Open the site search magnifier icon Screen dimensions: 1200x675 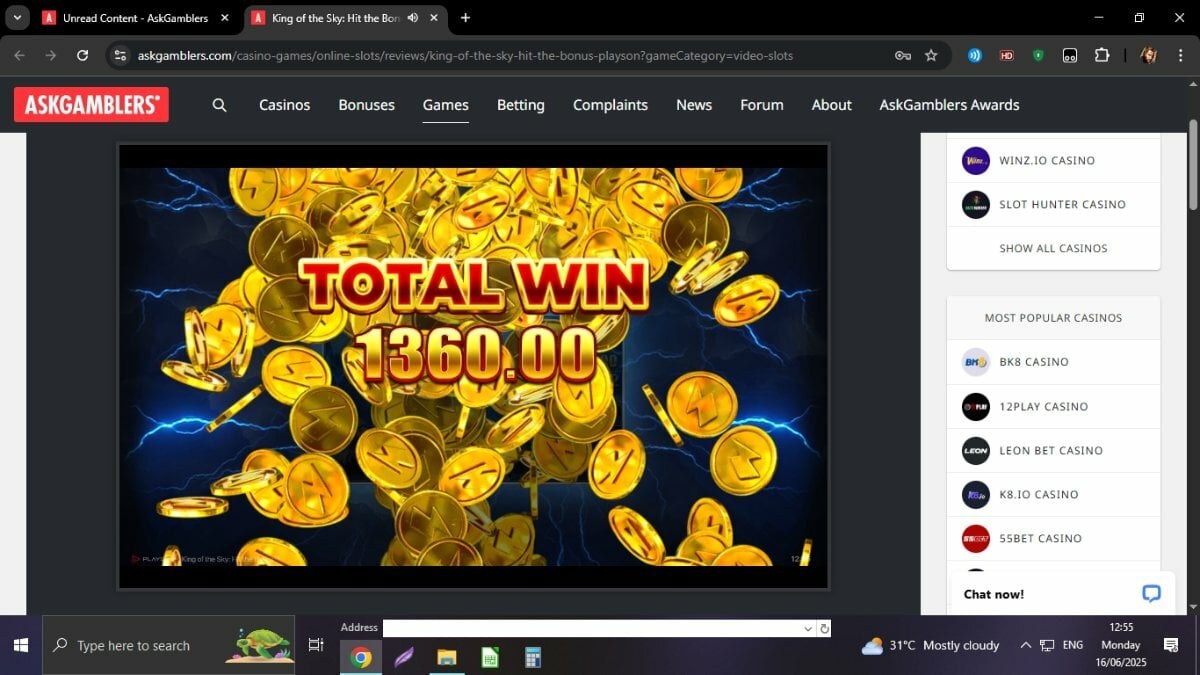click(x=220, y=105)
